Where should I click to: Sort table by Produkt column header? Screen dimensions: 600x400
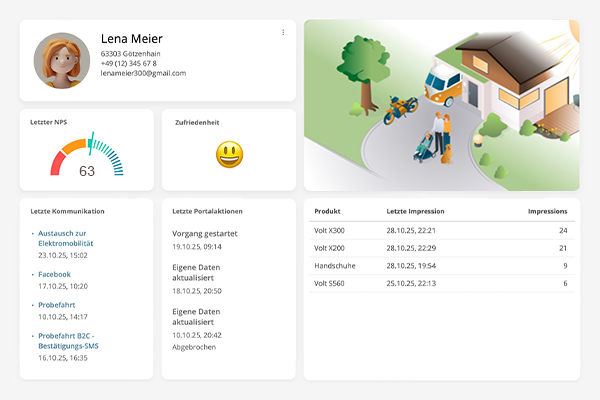327,211
